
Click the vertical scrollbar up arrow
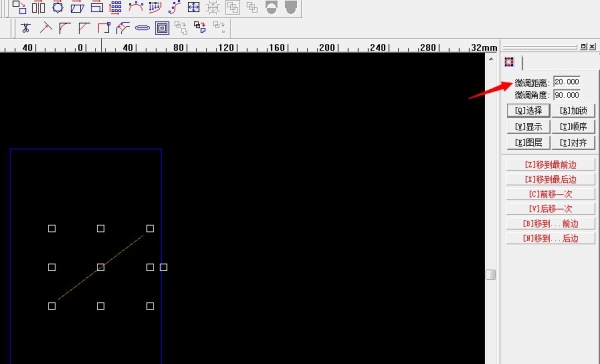(x=491, y=59)
